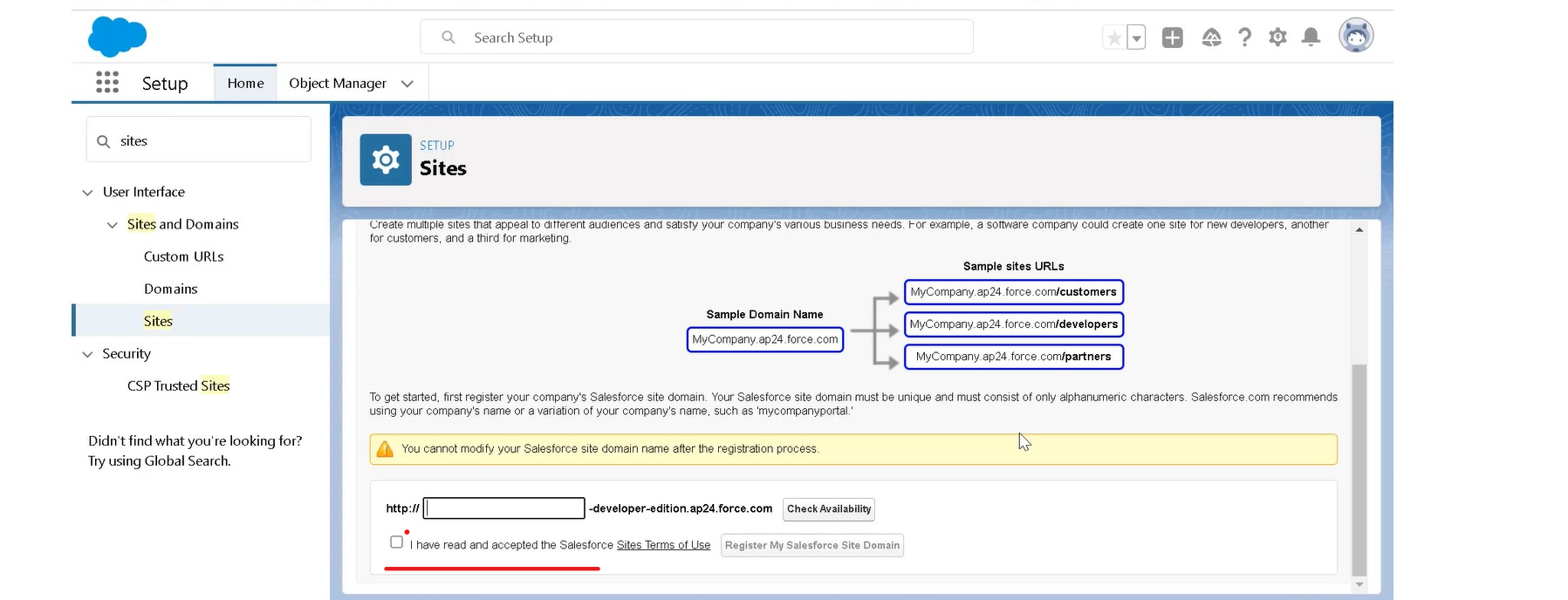Click the Quick Find magnifier icon

click(104, 141)
